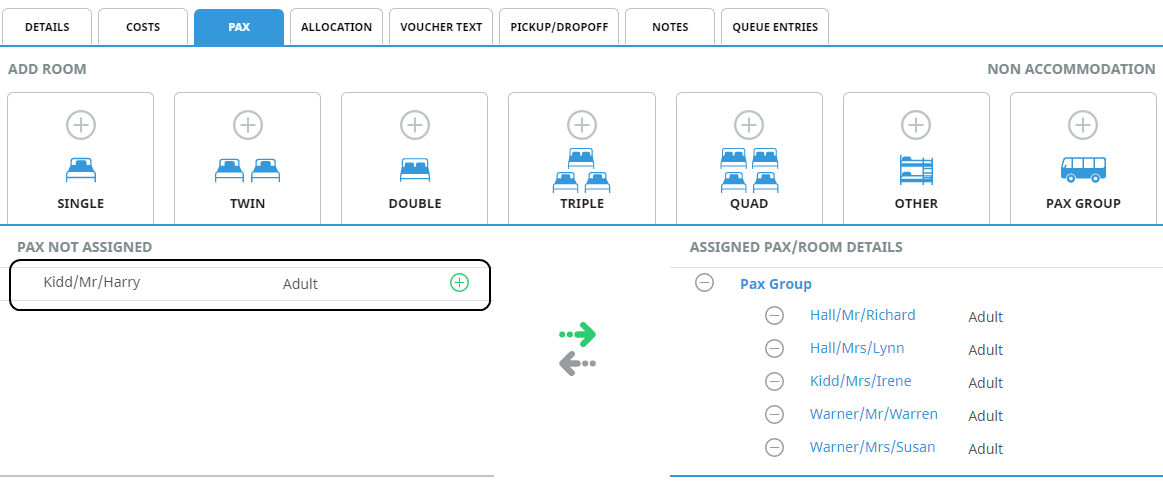Screen dimensions: 1163x483
Task: Click green plus beside Kidd/Mr/Harry
Action: [x=459, y=283]
